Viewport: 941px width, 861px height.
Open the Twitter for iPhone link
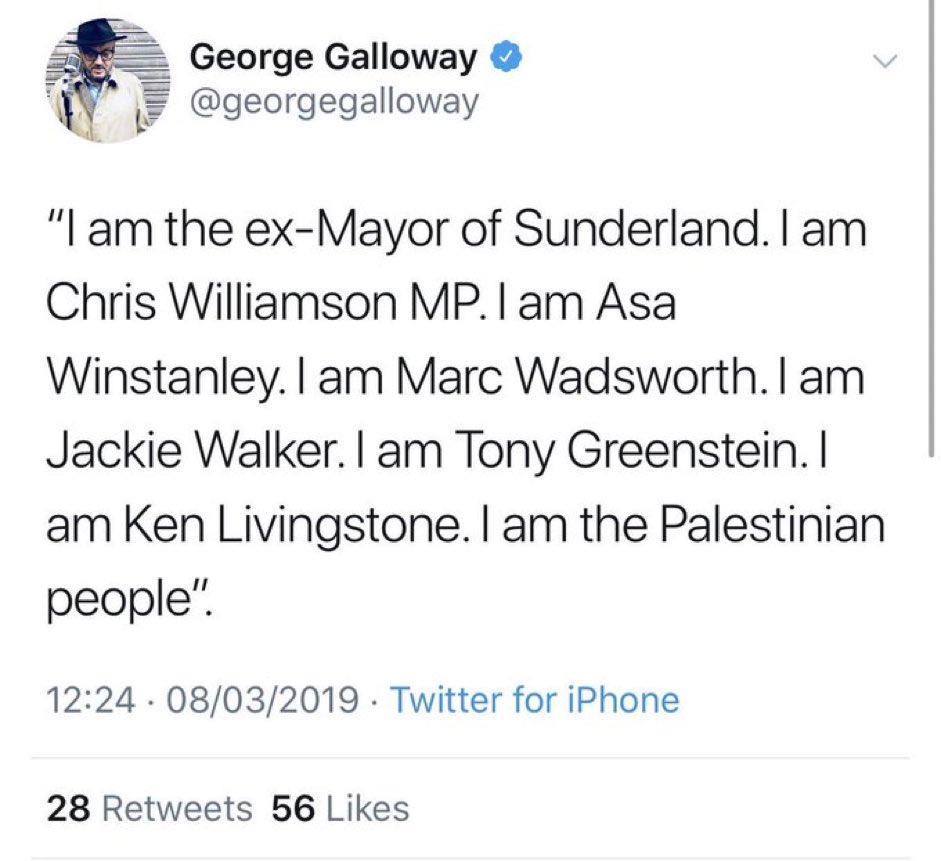coord(534,699)
